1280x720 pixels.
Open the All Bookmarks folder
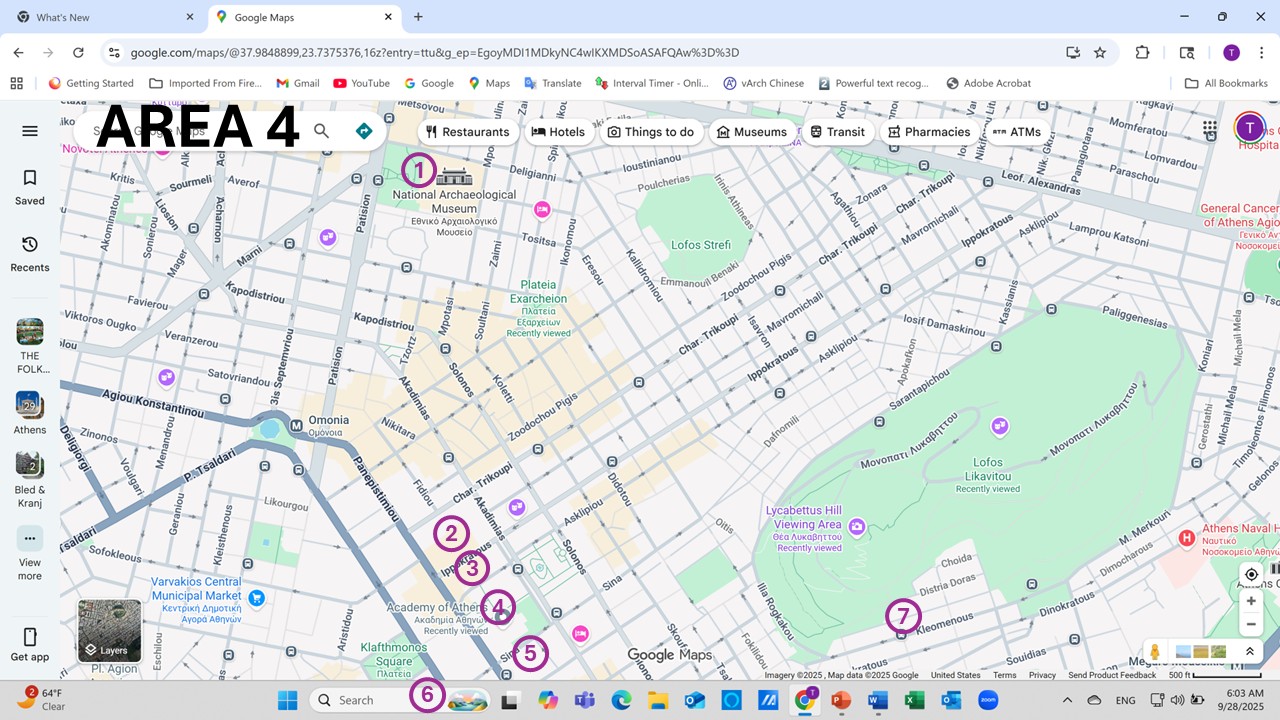1226,83
